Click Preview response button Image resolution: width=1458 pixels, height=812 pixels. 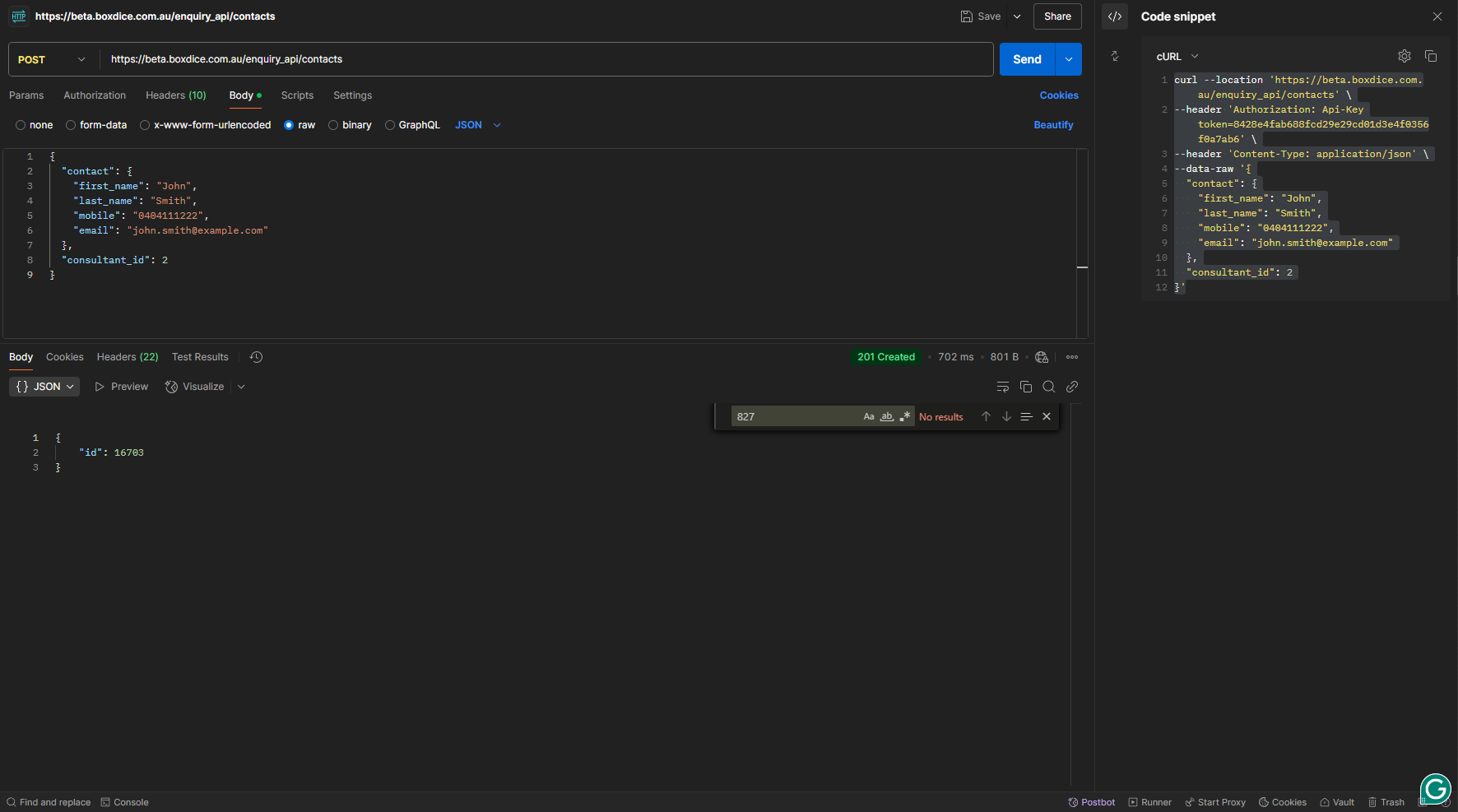tap(122, 387)
